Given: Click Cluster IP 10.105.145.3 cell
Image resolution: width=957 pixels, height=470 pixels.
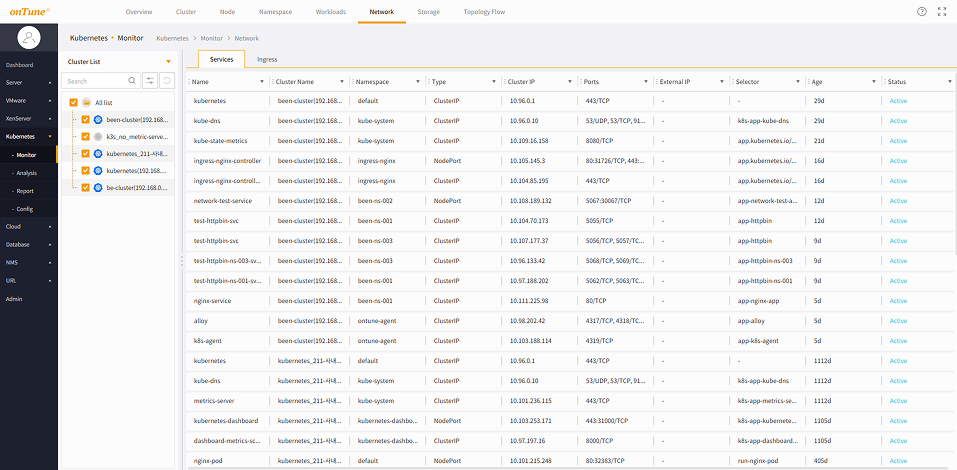Looking at the screenshot, I should 527,161.
